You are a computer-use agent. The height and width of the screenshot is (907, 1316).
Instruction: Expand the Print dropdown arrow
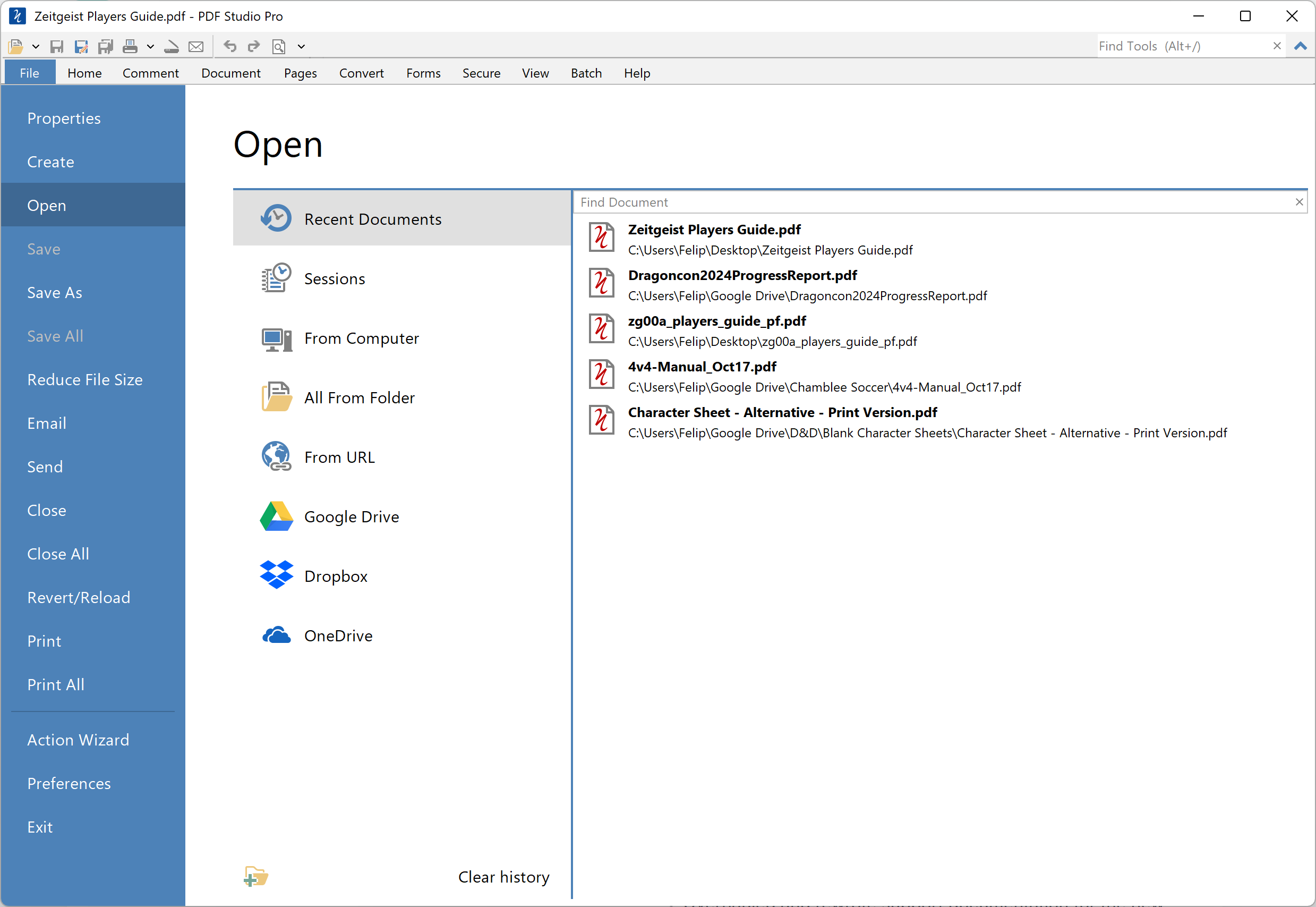[150, 46]
